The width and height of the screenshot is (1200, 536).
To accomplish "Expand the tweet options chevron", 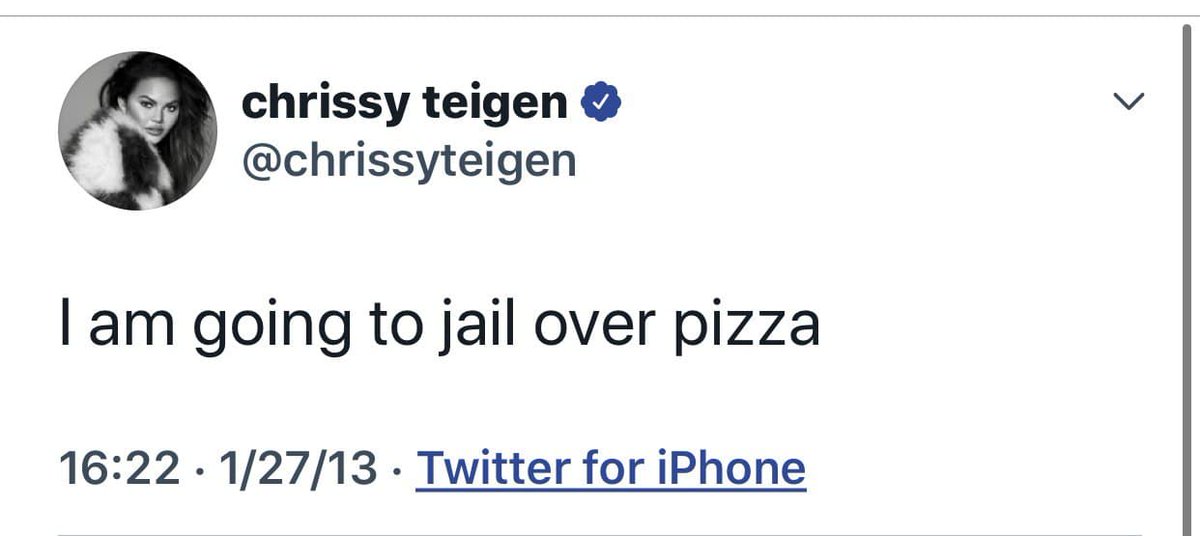I will click(1129, 101).
